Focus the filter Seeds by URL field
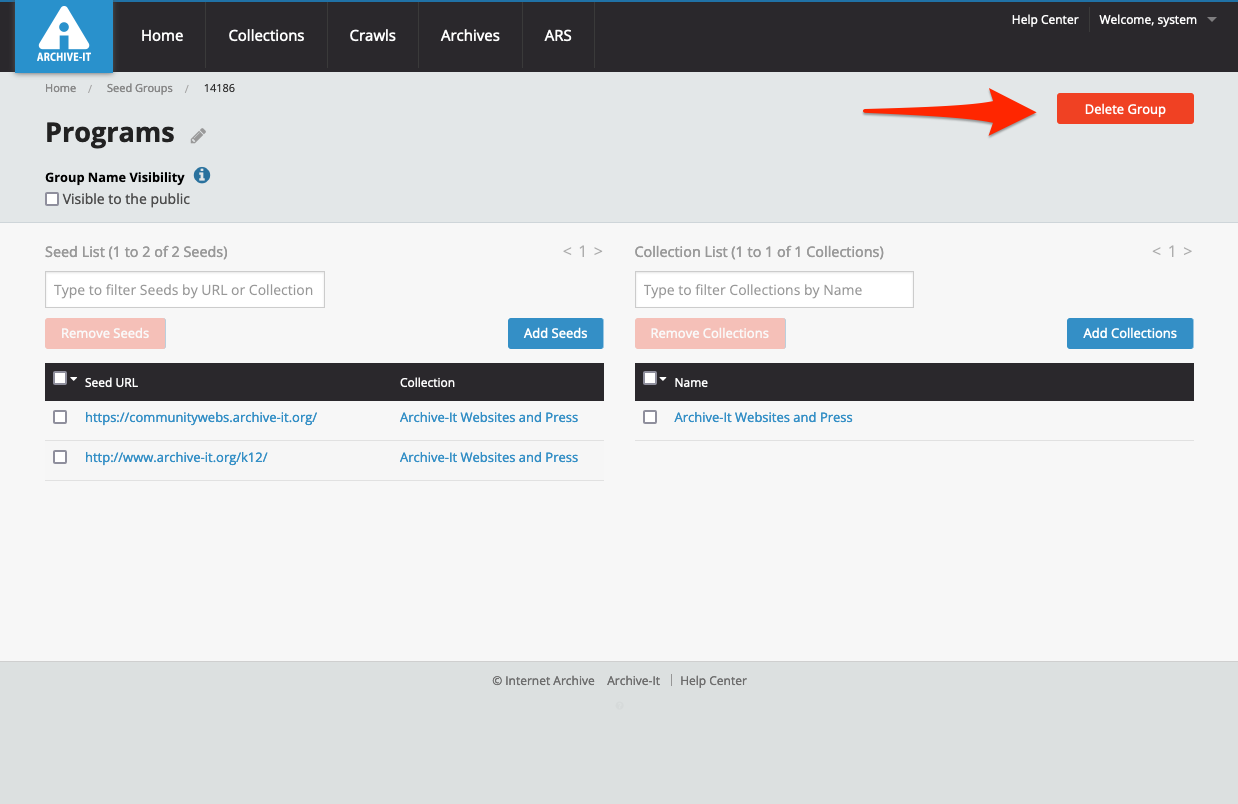Viewport: 1238px width, 804px height. (x=185, y=290)
